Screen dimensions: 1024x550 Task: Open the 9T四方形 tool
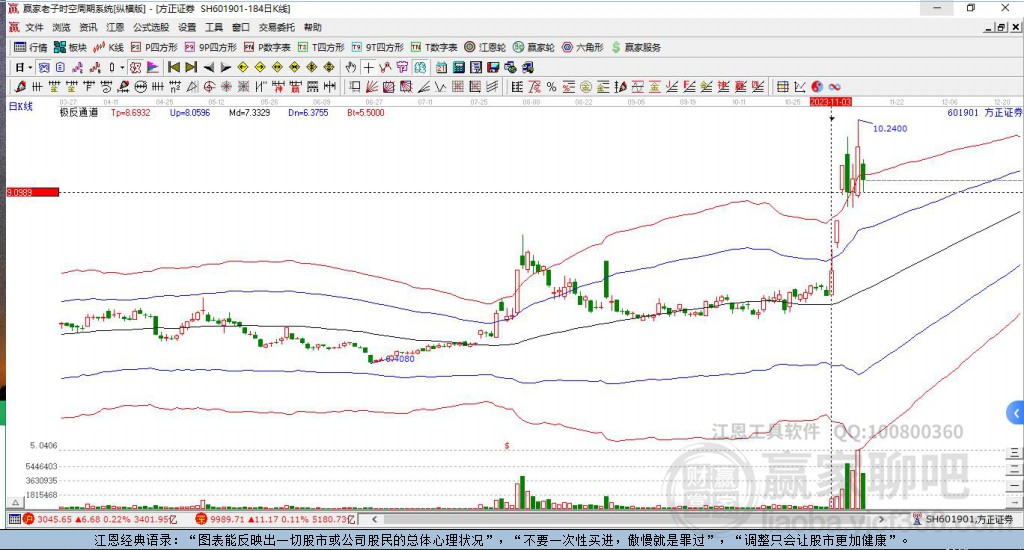(377, 47)
